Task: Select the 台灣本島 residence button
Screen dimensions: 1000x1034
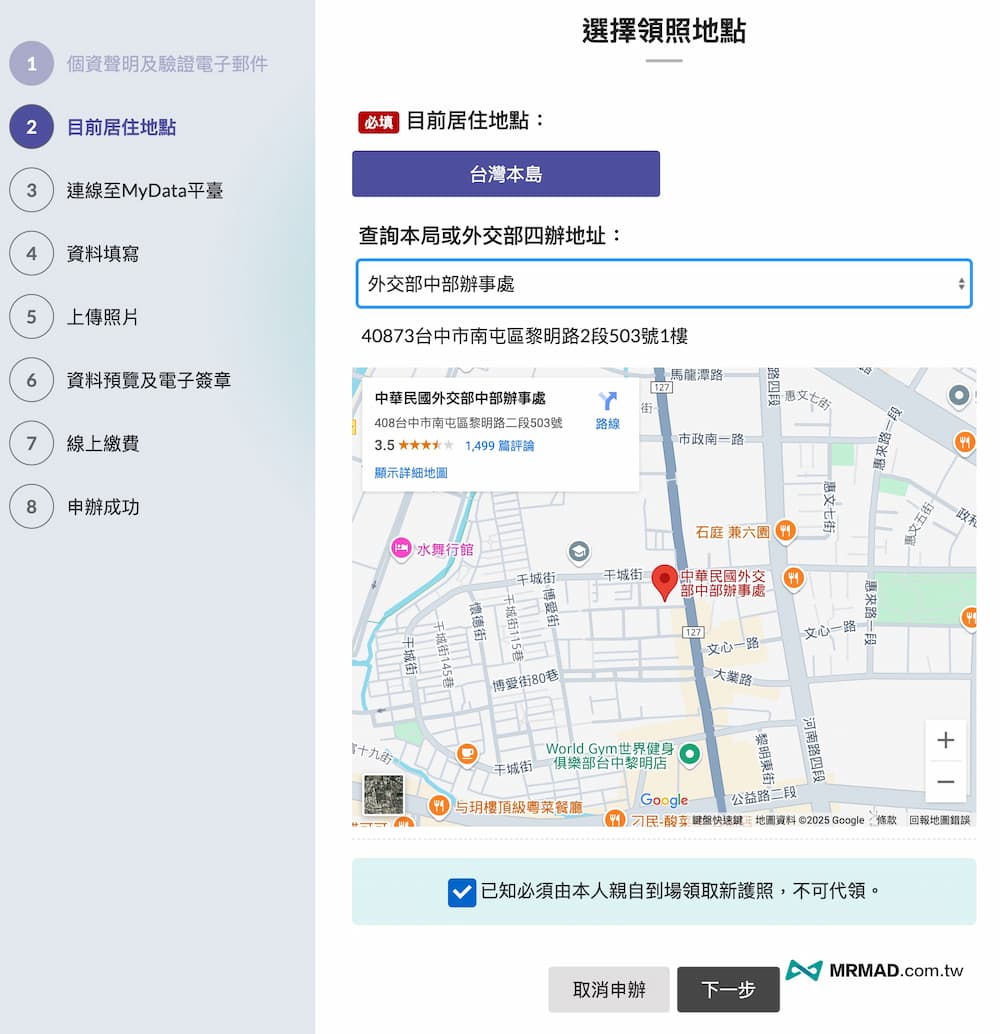Action: (506, 174)
